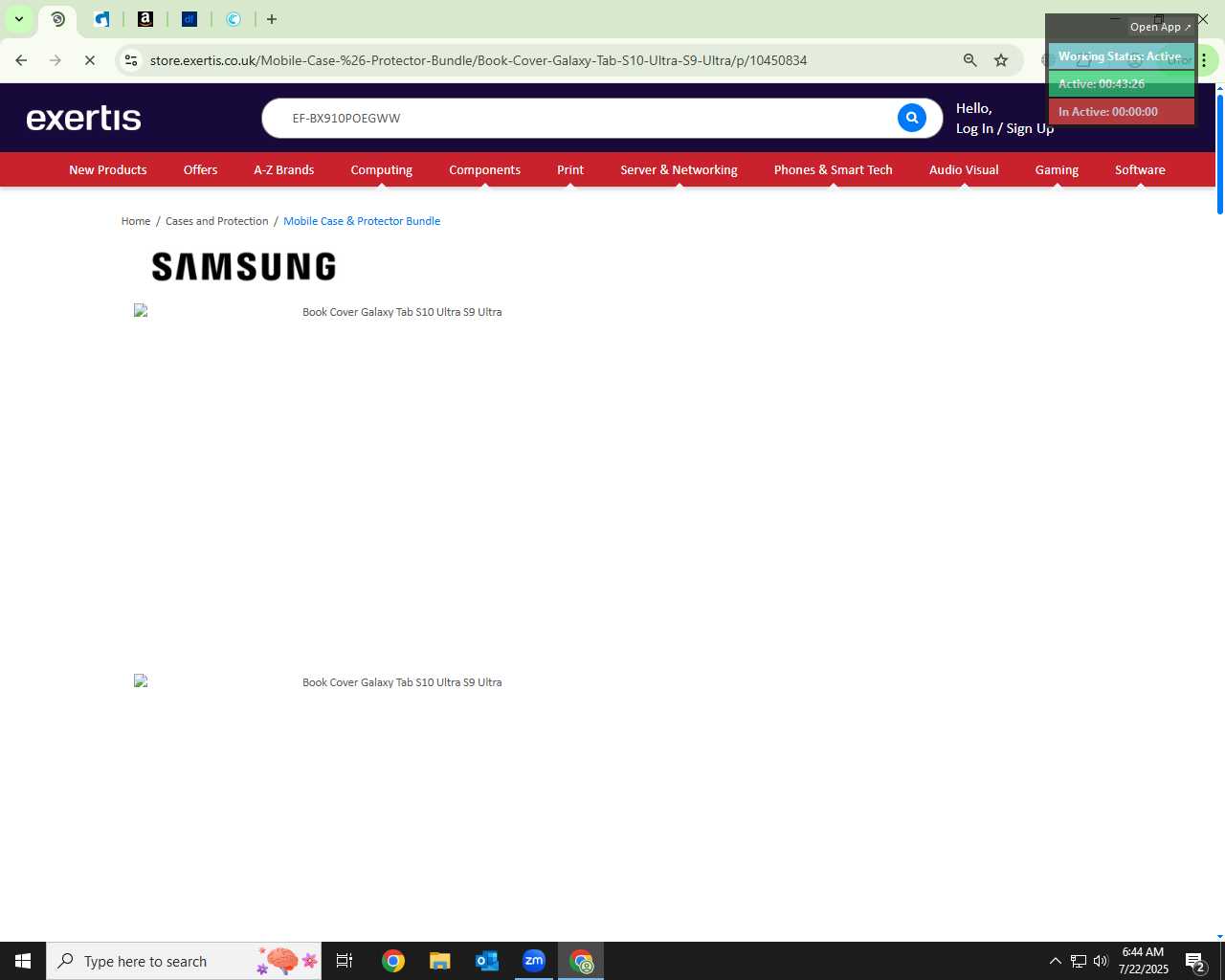Click the Samsung brand logo
Screen dimensions: 1225x980
[x=244, y=266]
